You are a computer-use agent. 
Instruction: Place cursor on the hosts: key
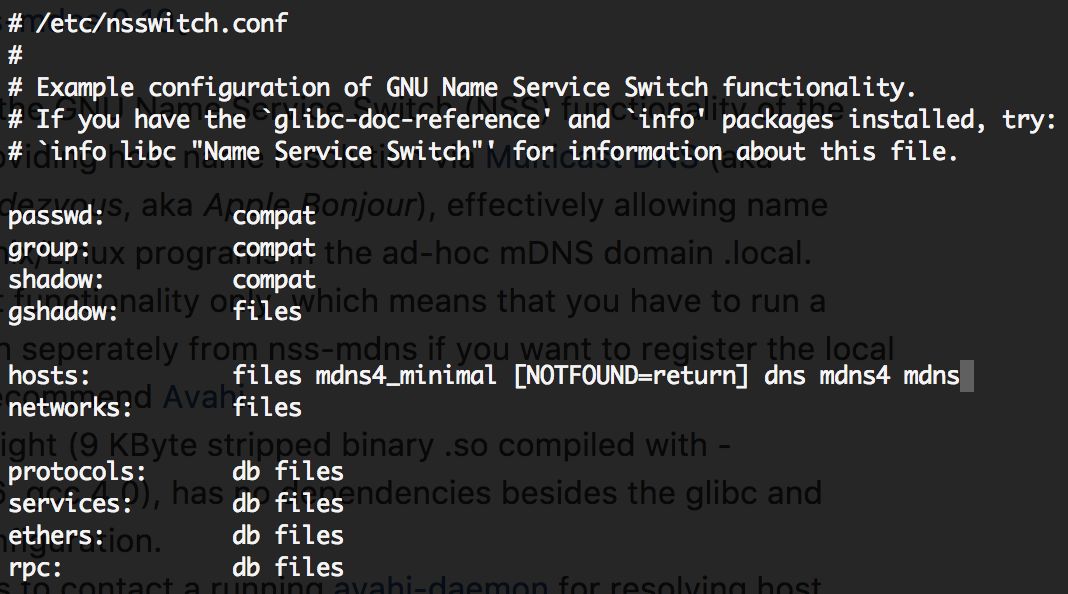pyautogui.click(x=49, y=376)
